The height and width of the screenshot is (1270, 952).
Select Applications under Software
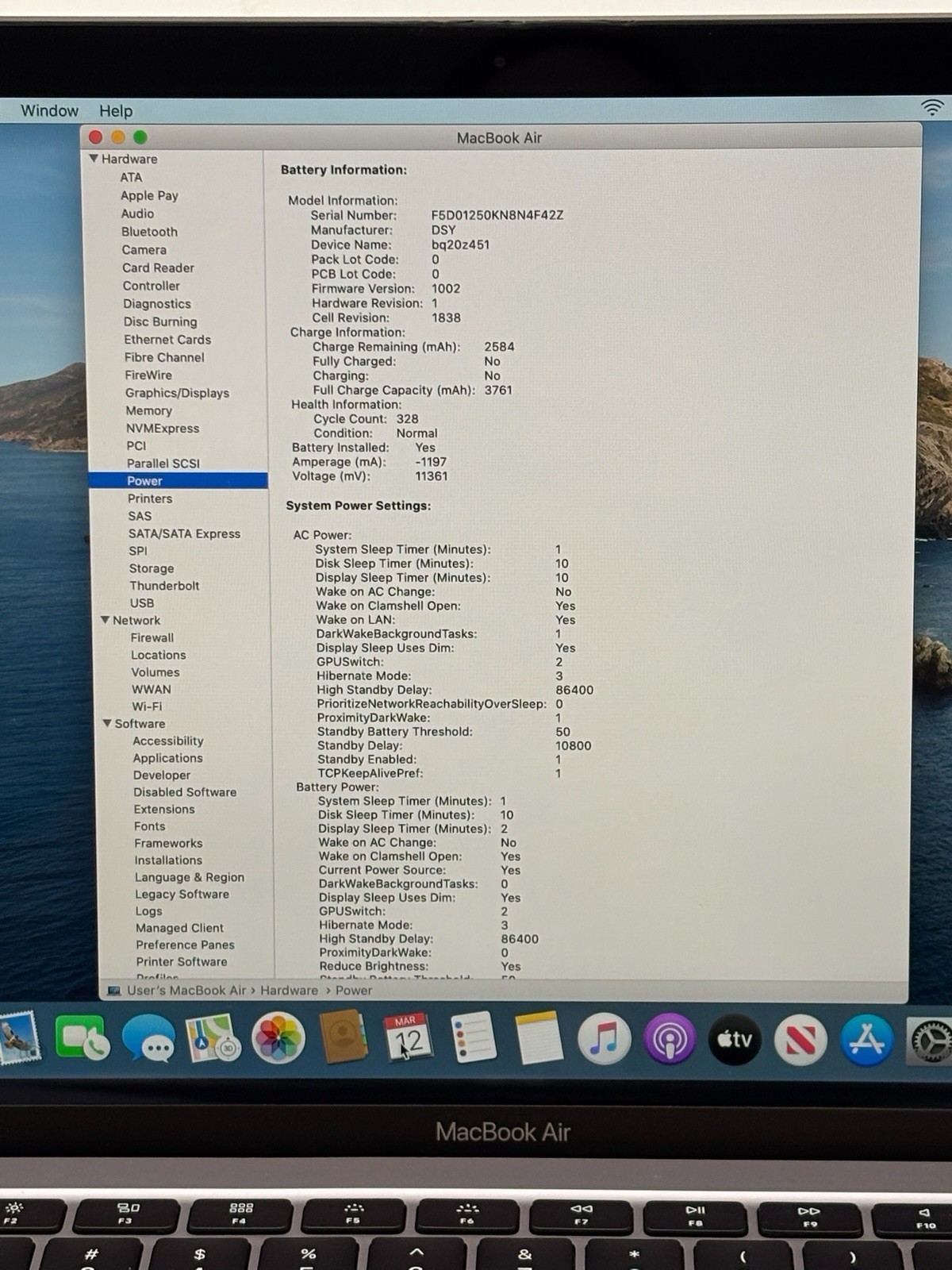click(x=167, y=758)
